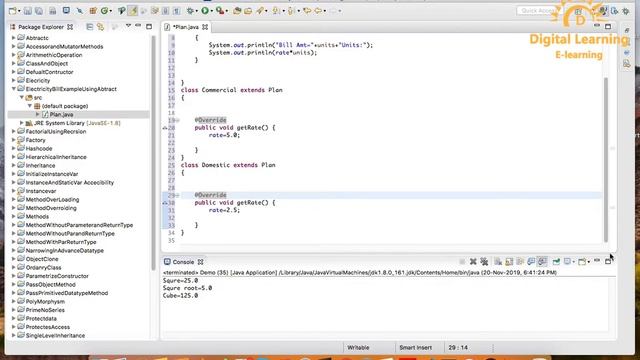This screenshot has height=360, width=640.
Task: Collapse the ElectricityBillExampleUsingAbtract project
Action: point(13,89)
